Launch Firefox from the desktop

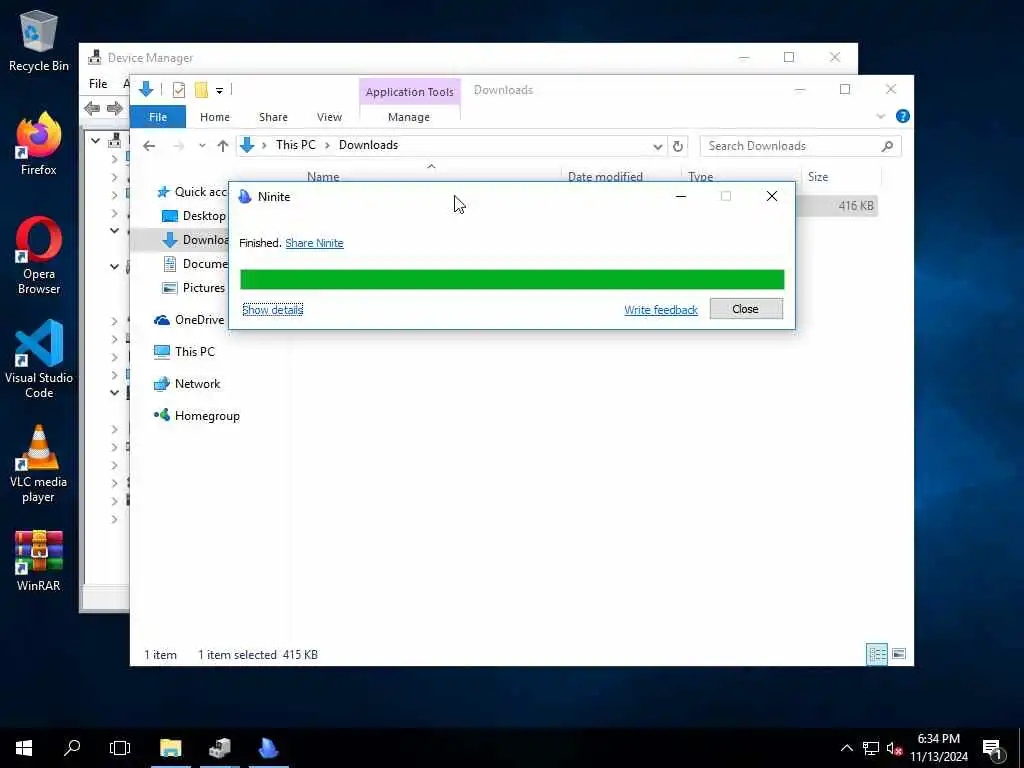pyautogui.click(x=39, y=144)
